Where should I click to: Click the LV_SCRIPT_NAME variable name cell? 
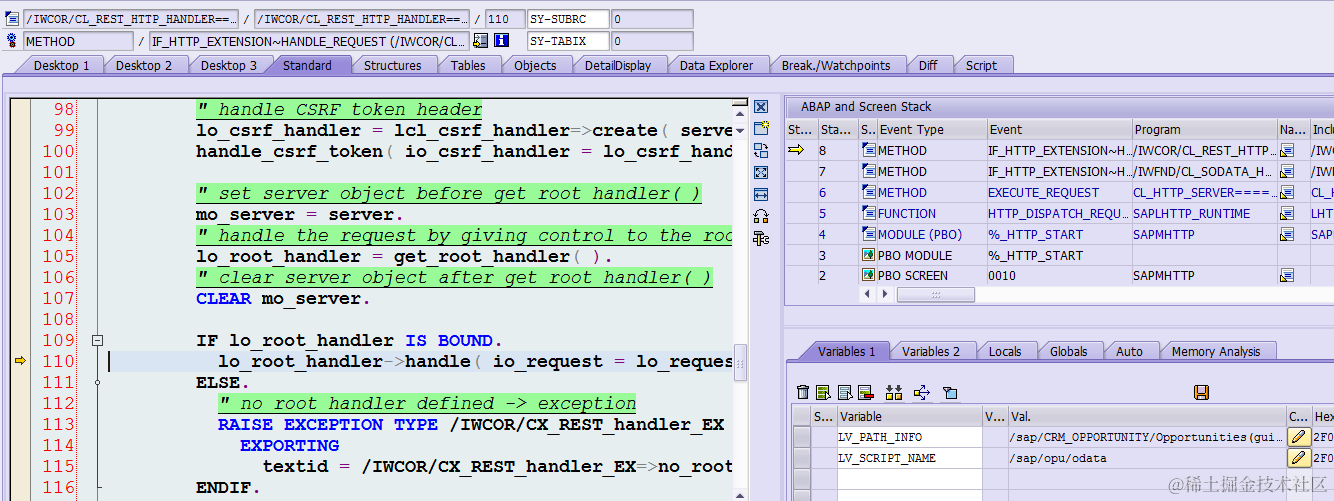(x=909, y=458)
